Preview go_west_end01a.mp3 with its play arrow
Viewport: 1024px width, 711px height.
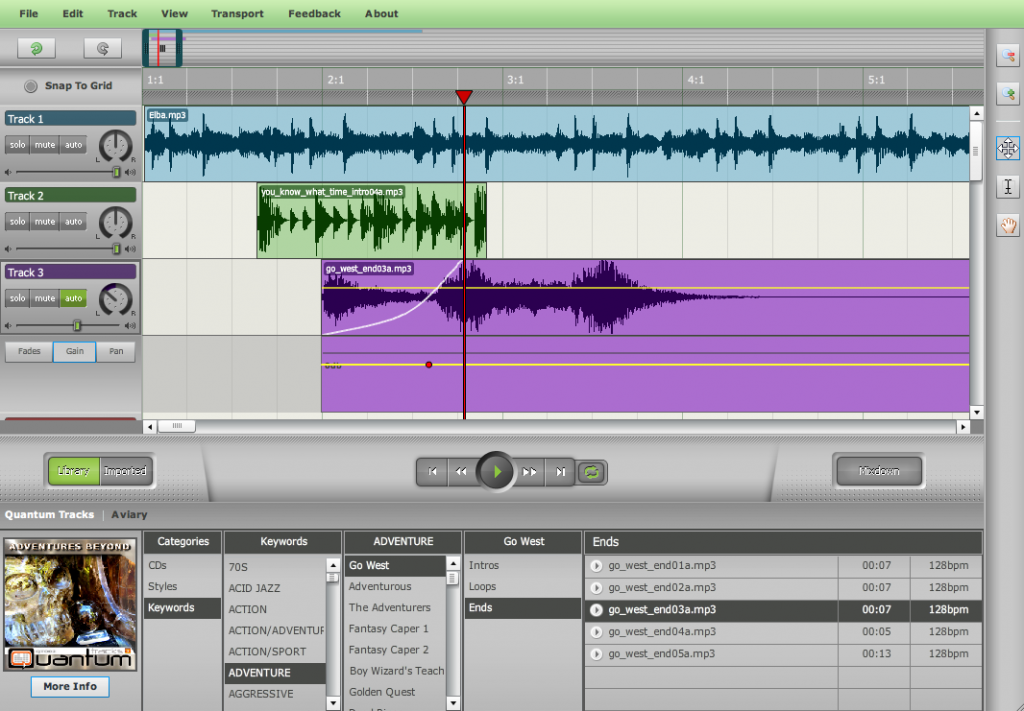tap(597, 566)
